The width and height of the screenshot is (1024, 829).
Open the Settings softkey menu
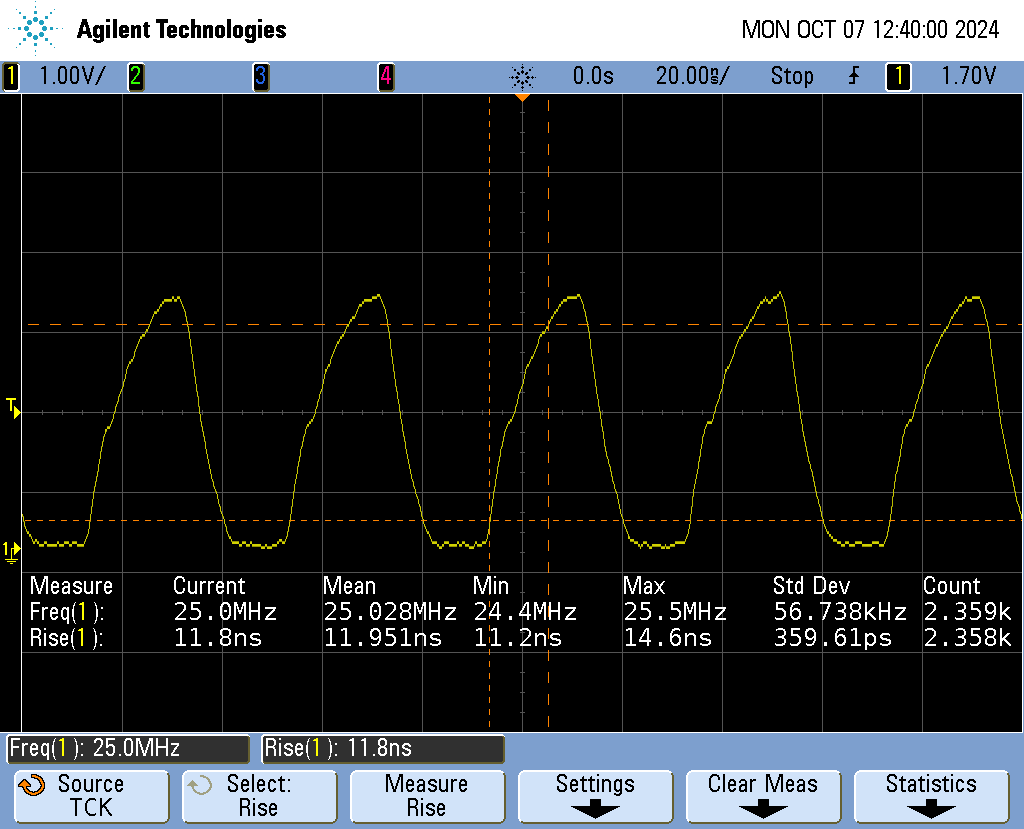(x=595, y=796)
